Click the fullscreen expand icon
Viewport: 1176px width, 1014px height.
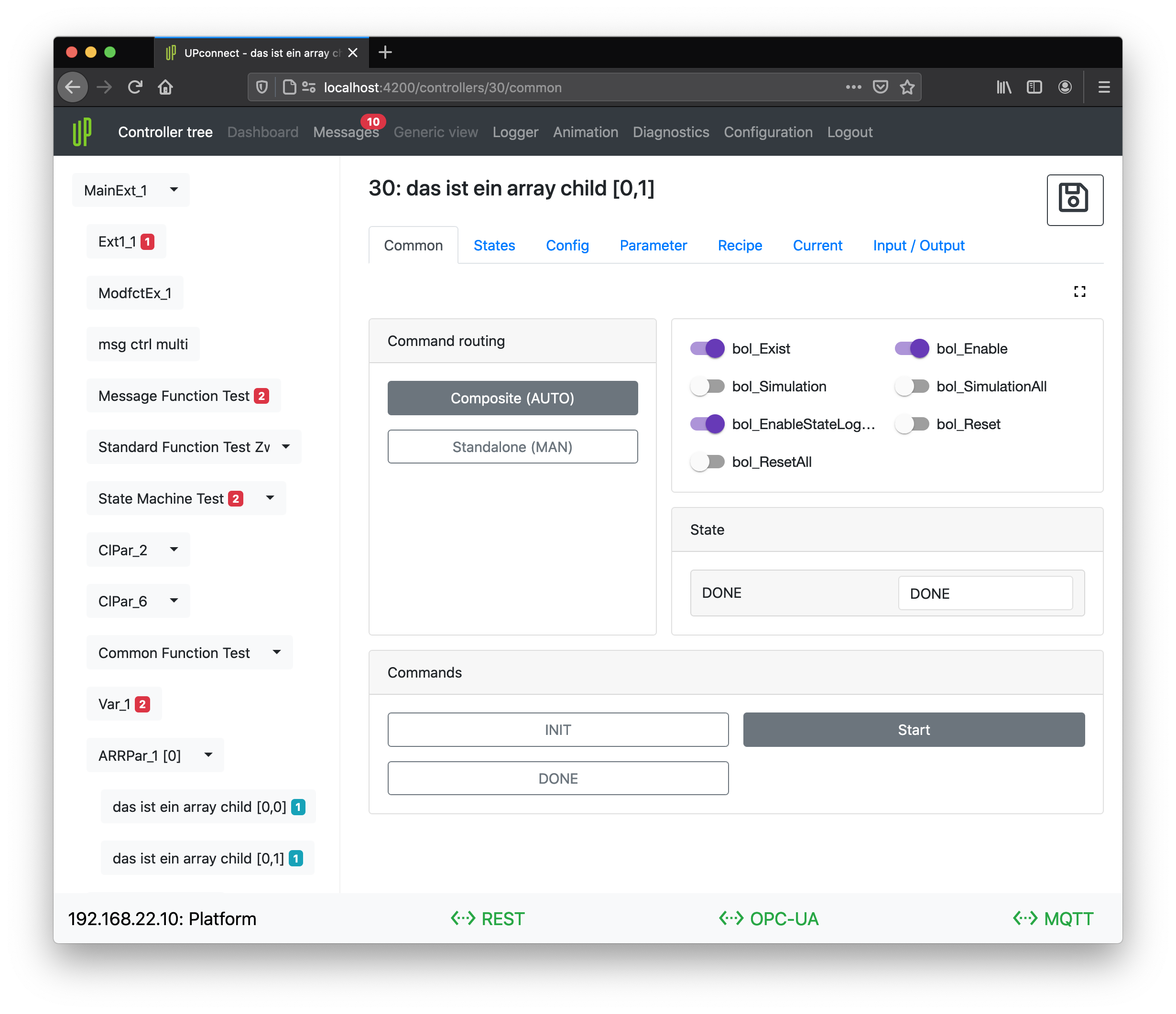pos(1079,291)
